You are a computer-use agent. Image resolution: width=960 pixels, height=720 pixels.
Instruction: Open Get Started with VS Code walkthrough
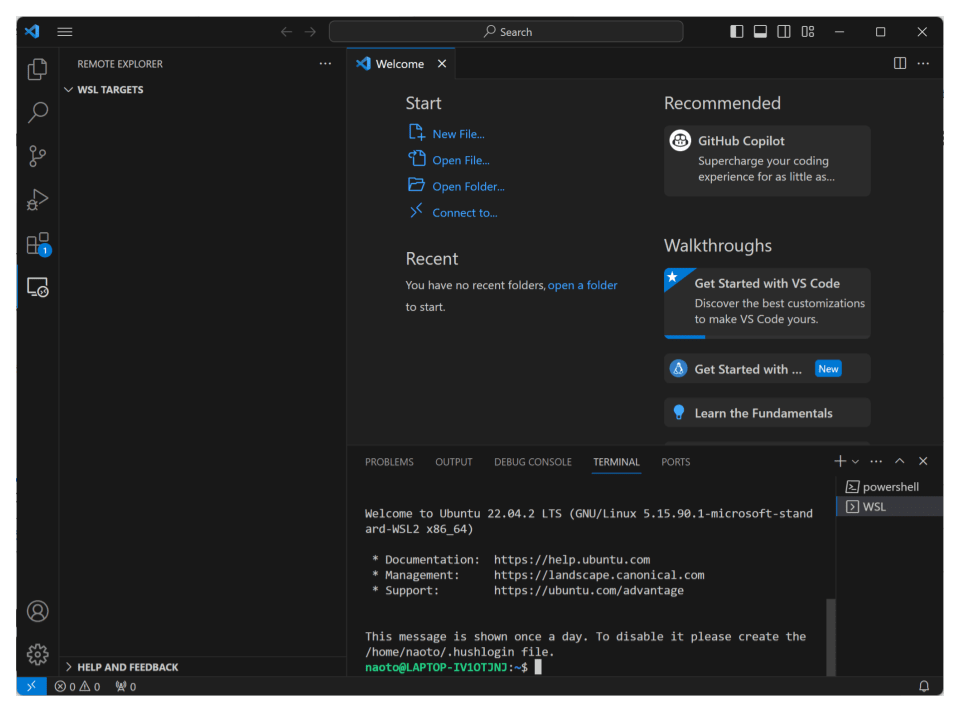click(x=767, y=302)
